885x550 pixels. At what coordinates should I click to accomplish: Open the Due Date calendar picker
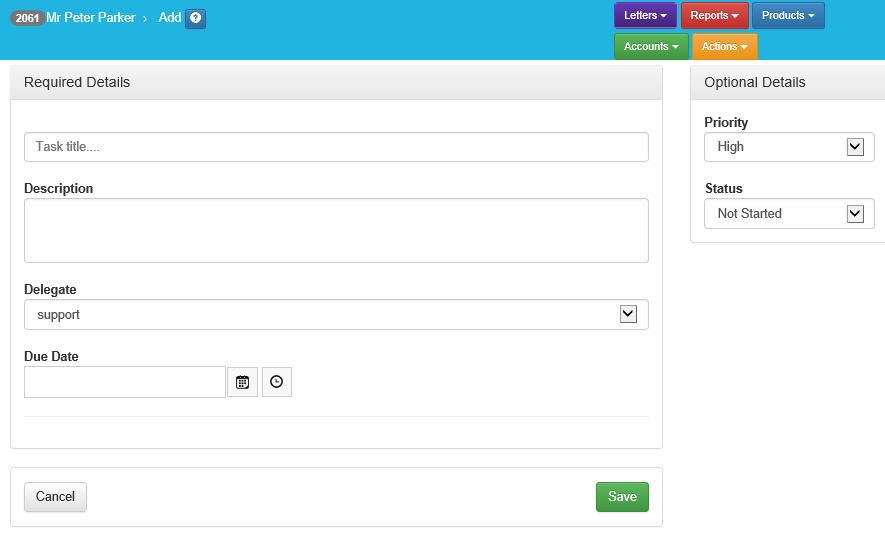click(242, 382)
